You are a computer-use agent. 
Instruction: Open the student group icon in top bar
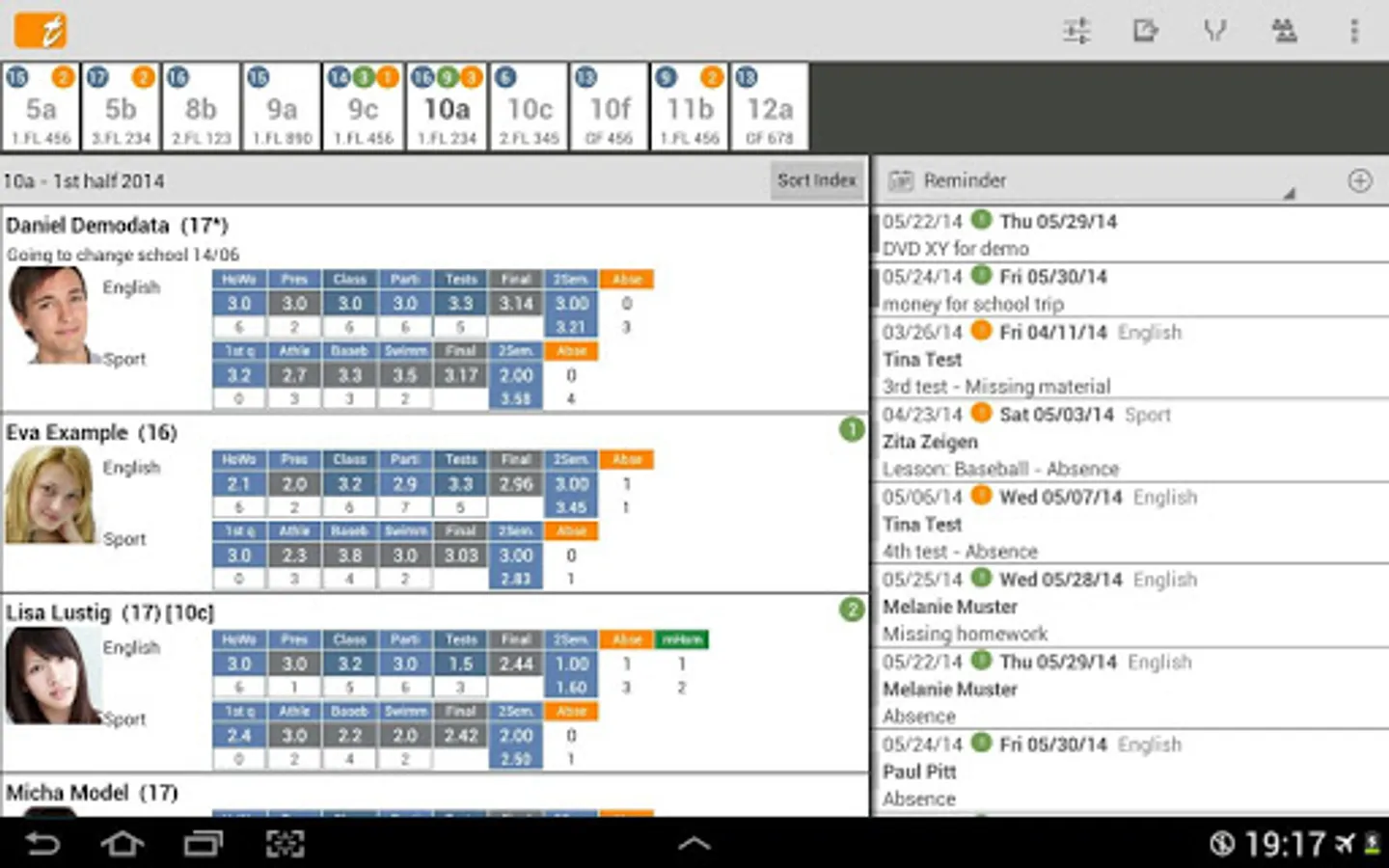point(1284,31)
